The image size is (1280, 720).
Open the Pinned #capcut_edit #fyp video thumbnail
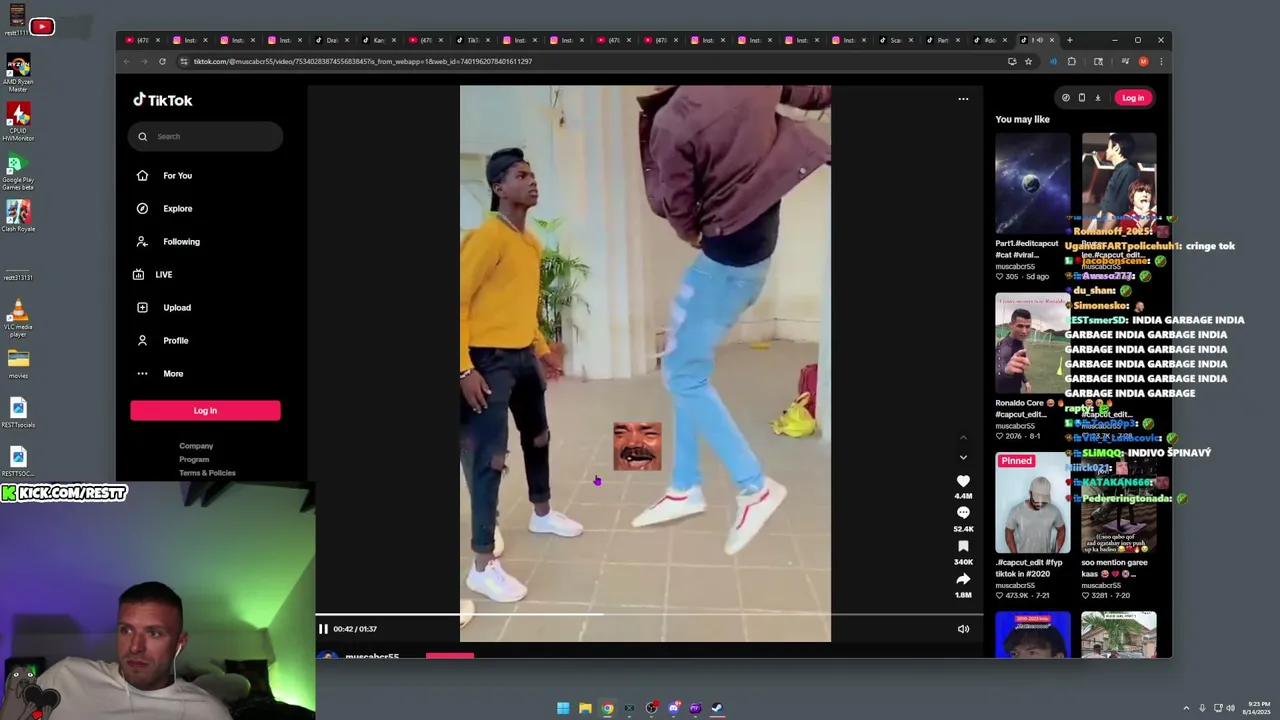(x=1032, y=503)
